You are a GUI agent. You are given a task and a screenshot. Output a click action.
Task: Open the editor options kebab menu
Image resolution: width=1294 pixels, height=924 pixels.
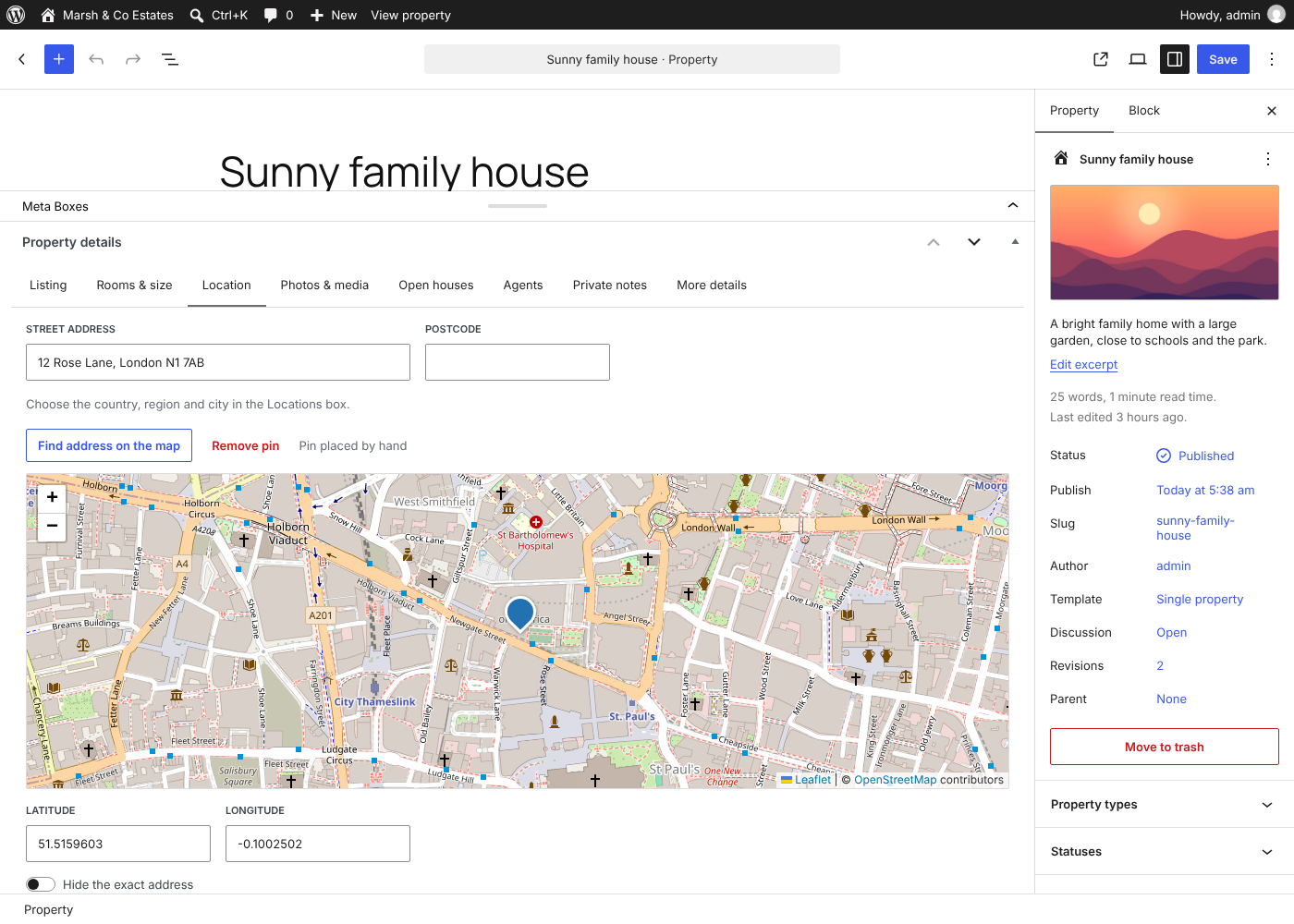coord(1272,59)
